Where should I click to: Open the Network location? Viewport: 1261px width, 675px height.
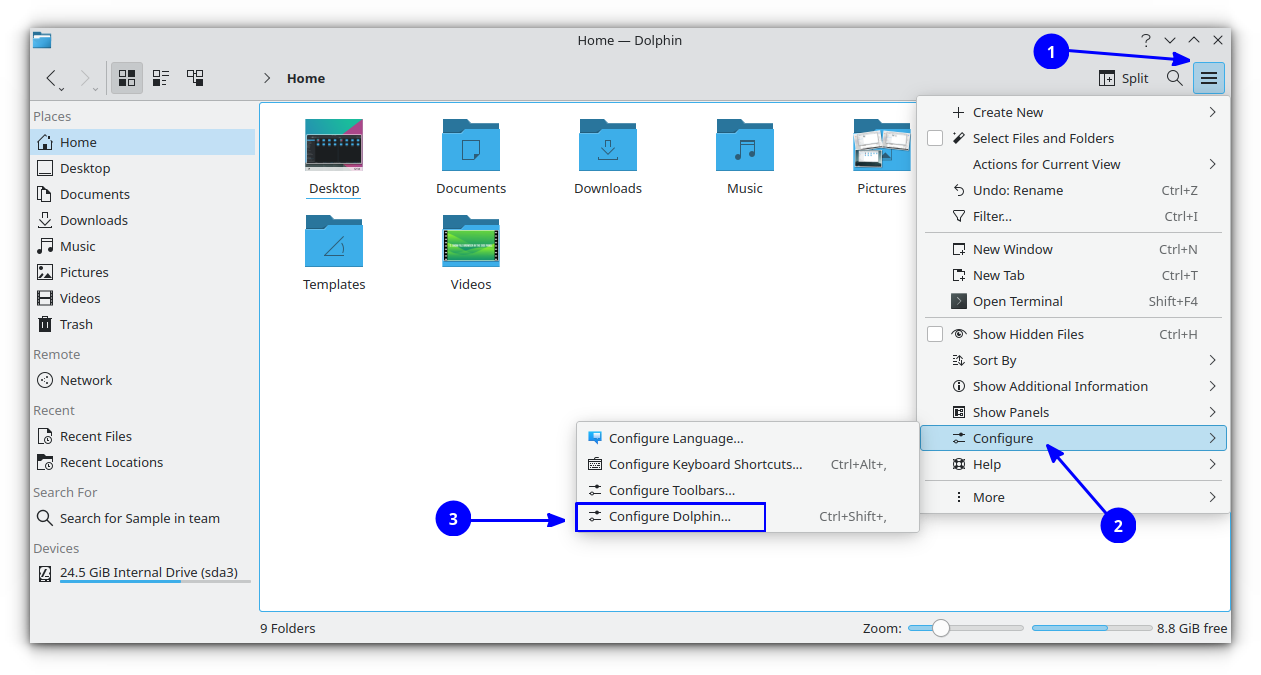pyautogui.click(x=84, y=379)
